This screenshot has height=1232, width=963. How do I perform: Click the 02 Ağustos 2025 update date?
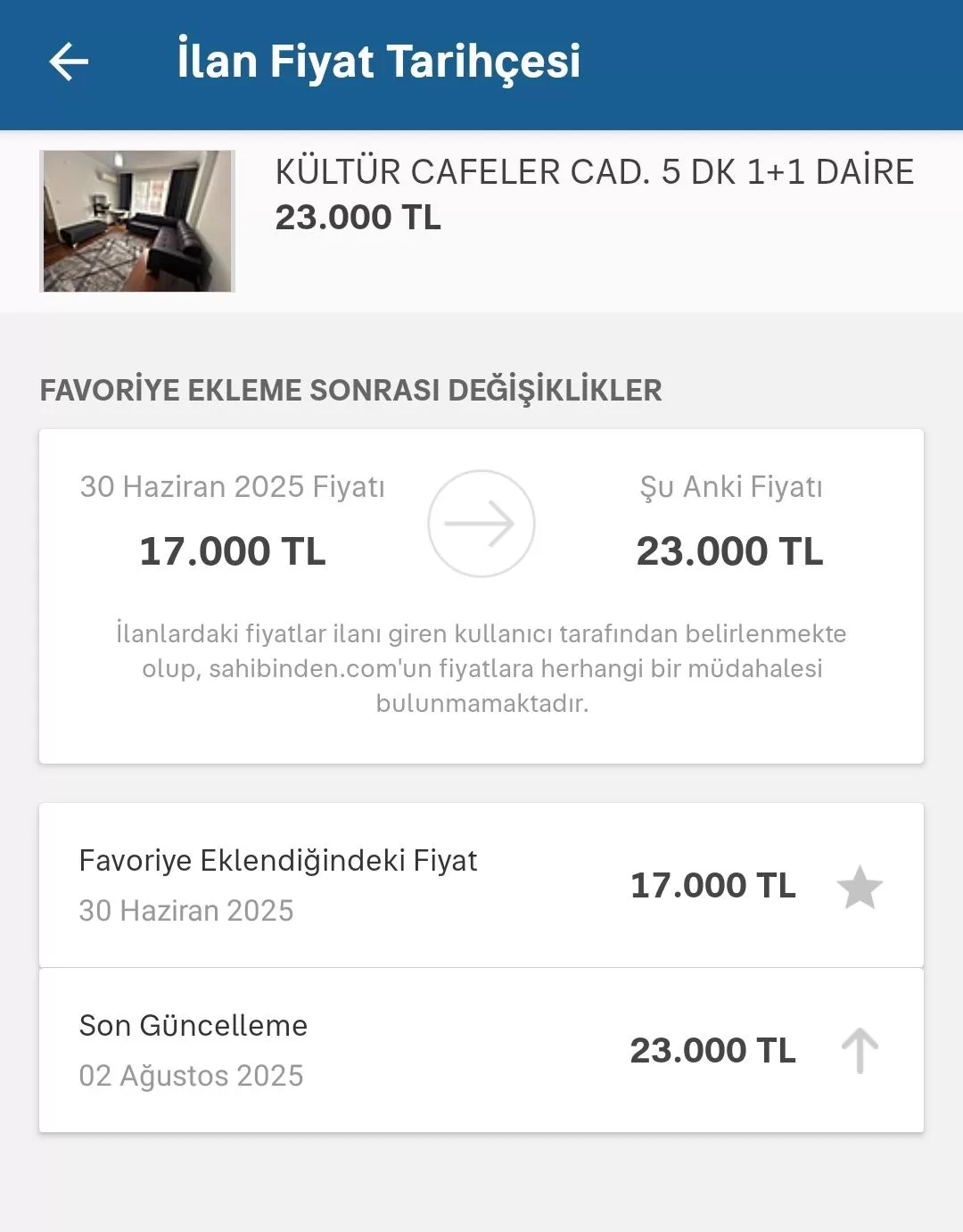point(191,1076)
